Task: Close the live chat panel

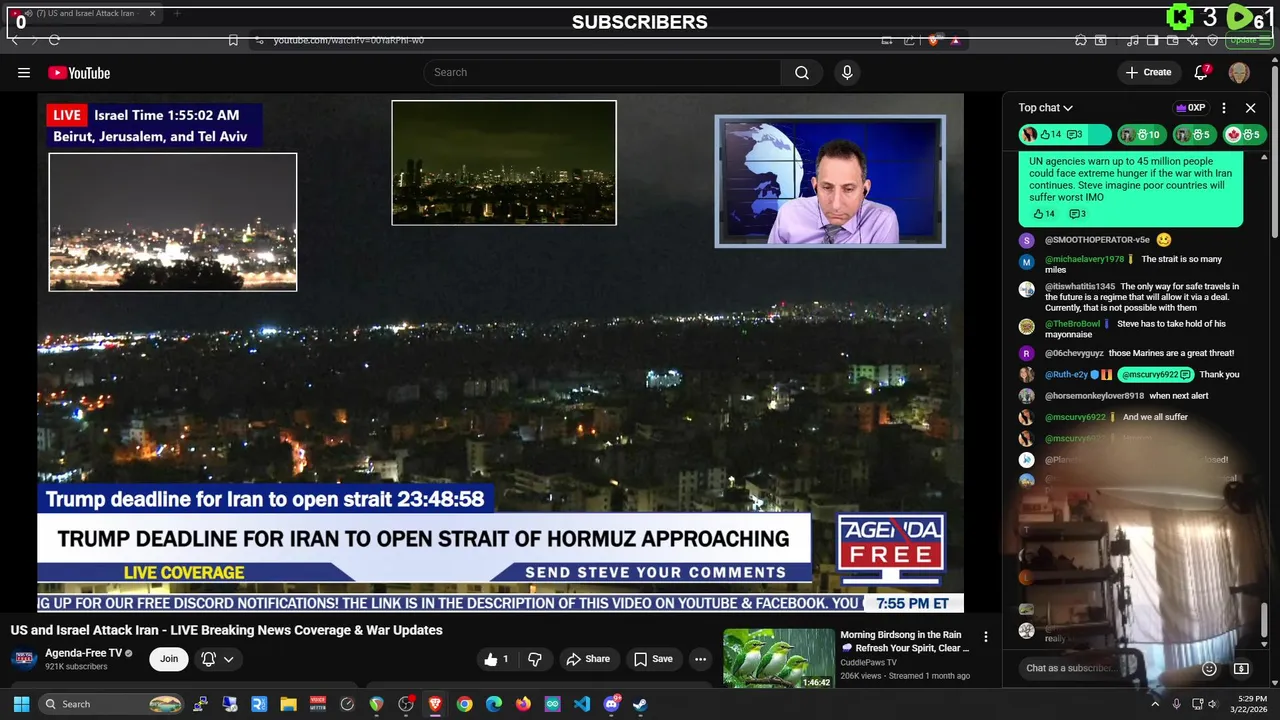Action: 1250,108
